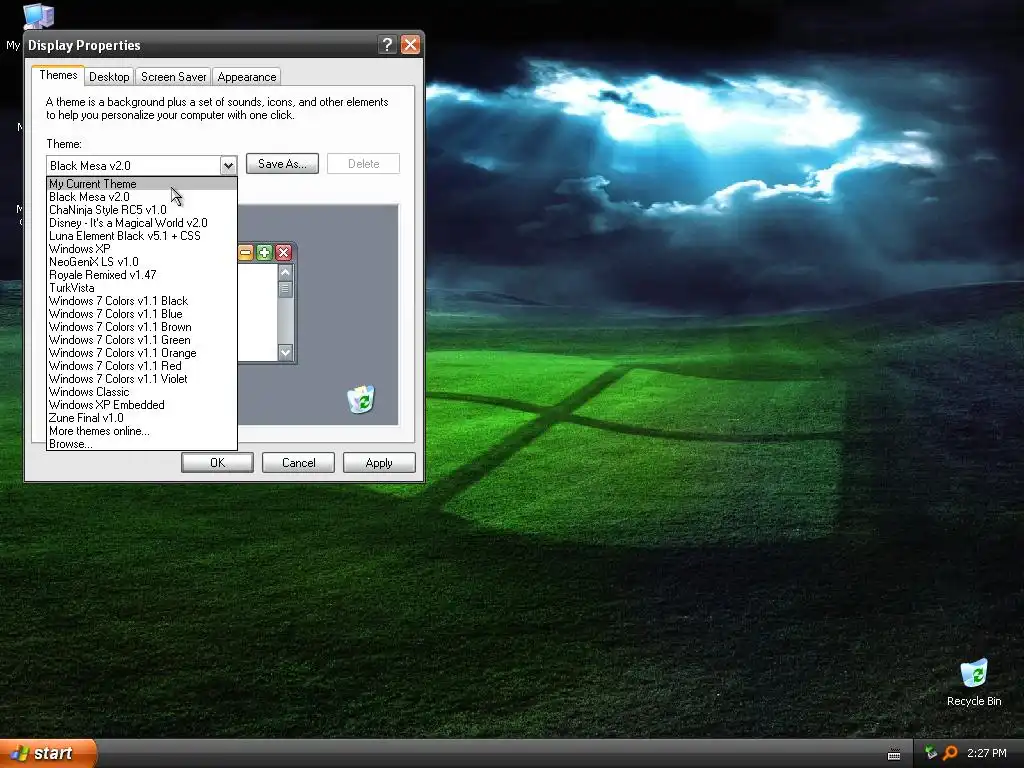Switch to the Screen Saver tab
This screenshot has height=768, width=1024.
(x=174, y=76)
